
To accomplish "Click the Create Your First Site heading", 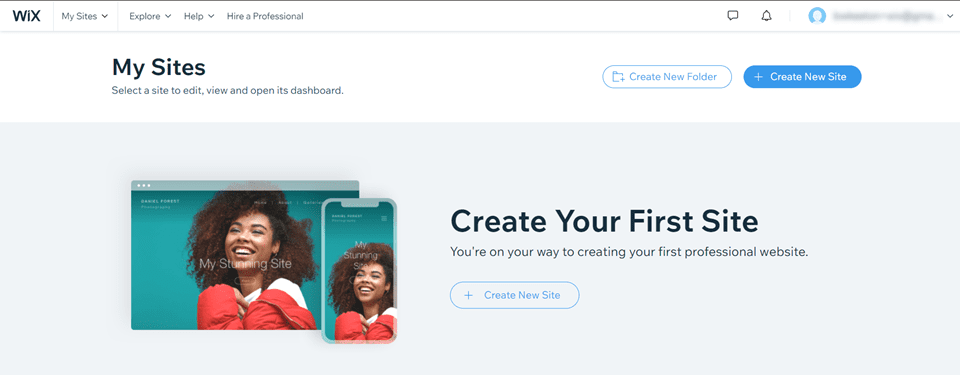I will click(604, 222).
